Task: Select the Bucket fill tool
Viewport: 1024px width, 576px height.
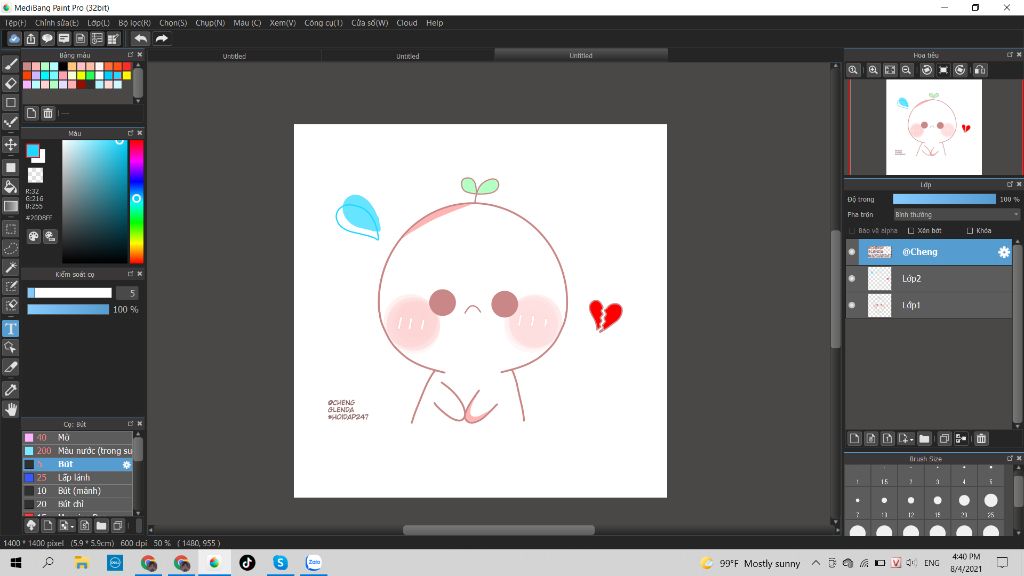Action: (10, 187)
